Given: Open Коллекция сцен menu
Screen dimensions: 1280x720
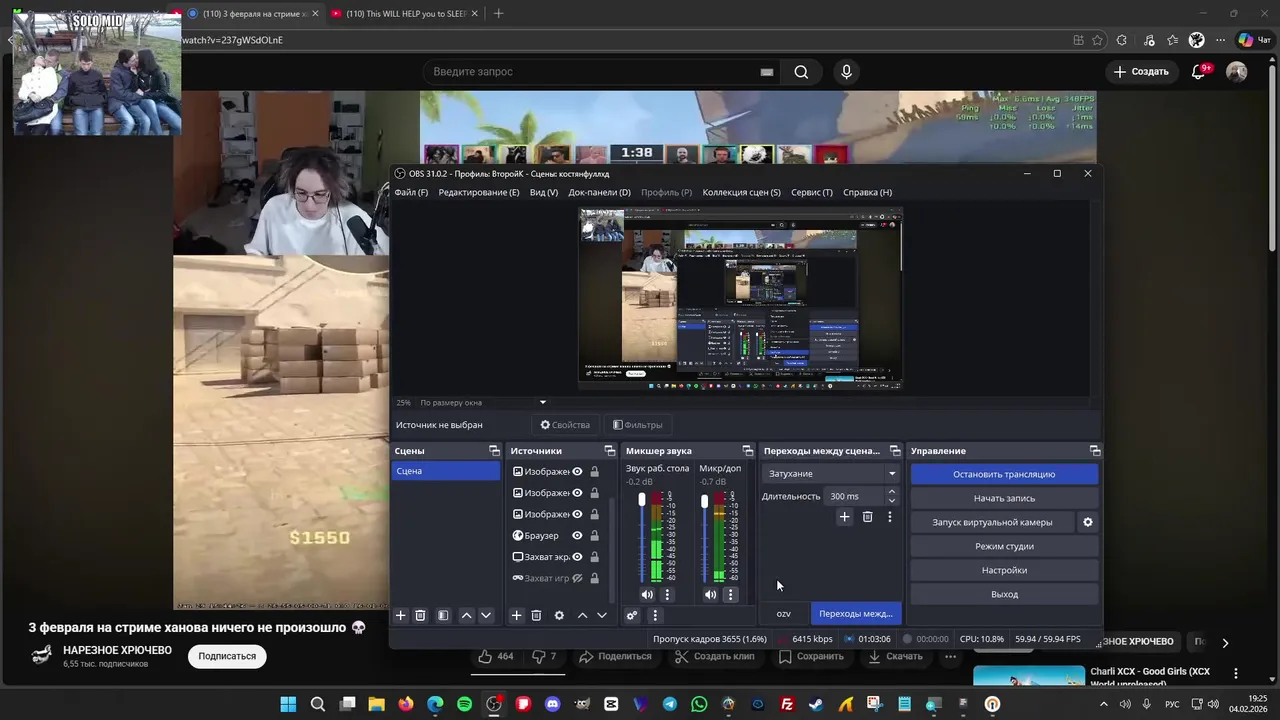Looking at the screenshot, I should 741,192.
